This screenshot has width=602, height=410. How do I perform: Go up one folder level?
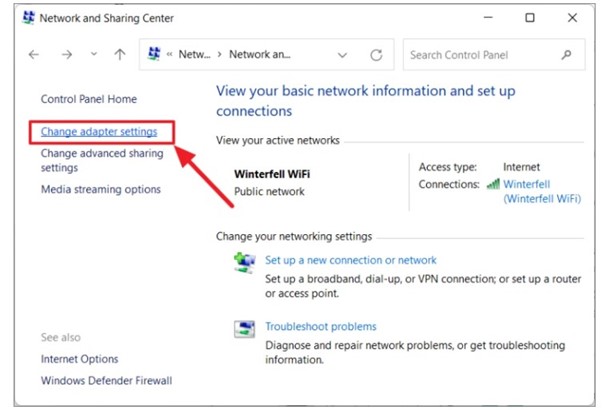(x=120, y=55)
